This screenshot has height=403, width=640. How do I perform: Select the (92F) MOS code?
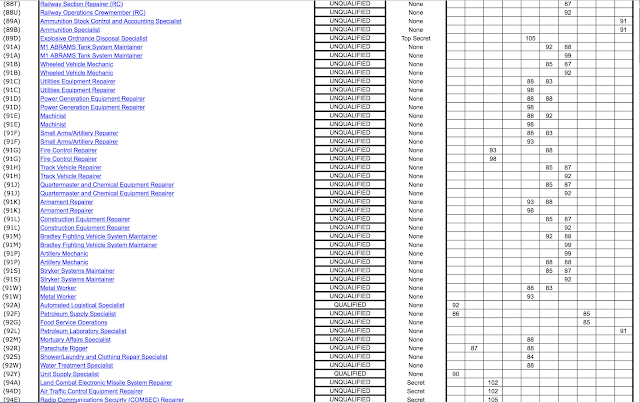click(x=11, y=314)
